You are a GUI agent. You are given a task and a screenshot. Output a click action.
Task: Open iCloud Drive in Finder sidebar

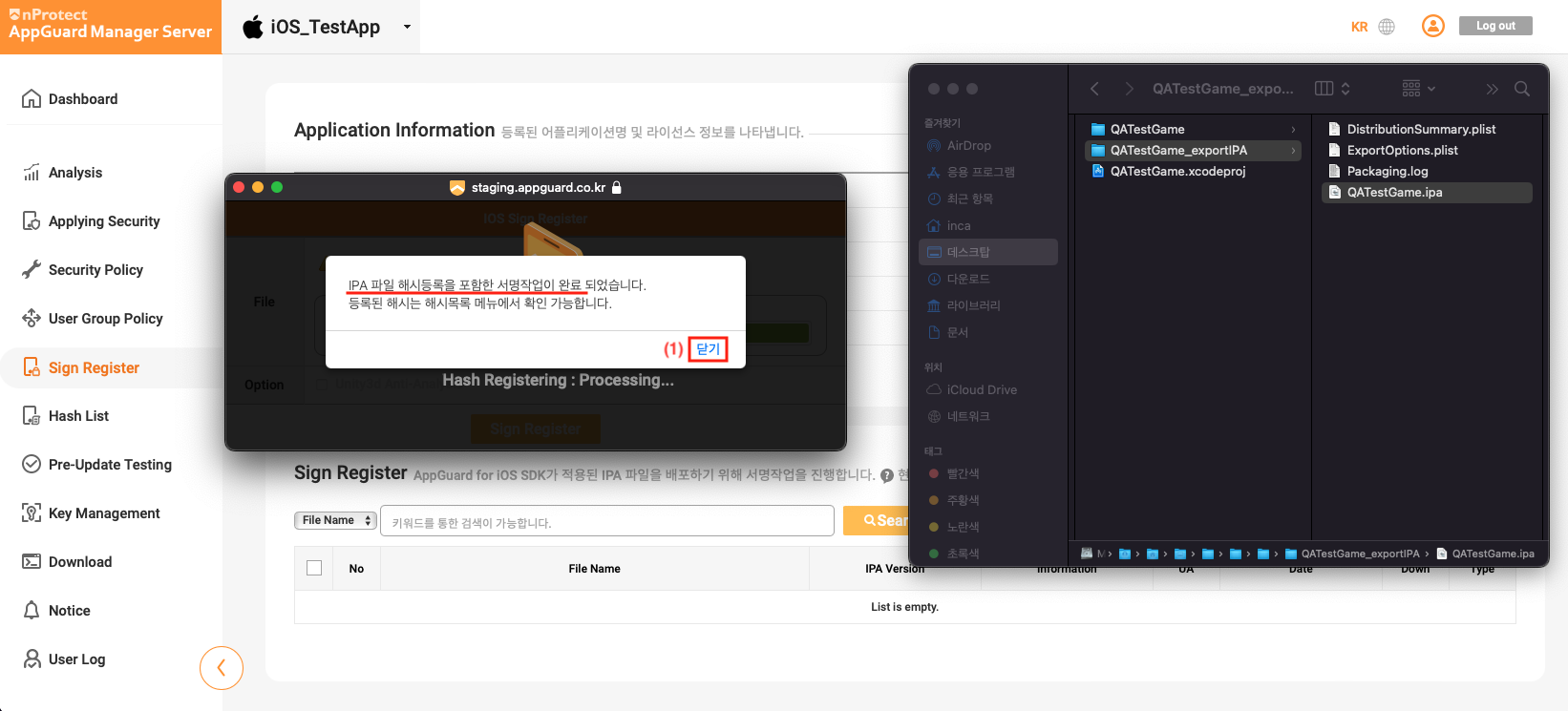tap(981, 390)
